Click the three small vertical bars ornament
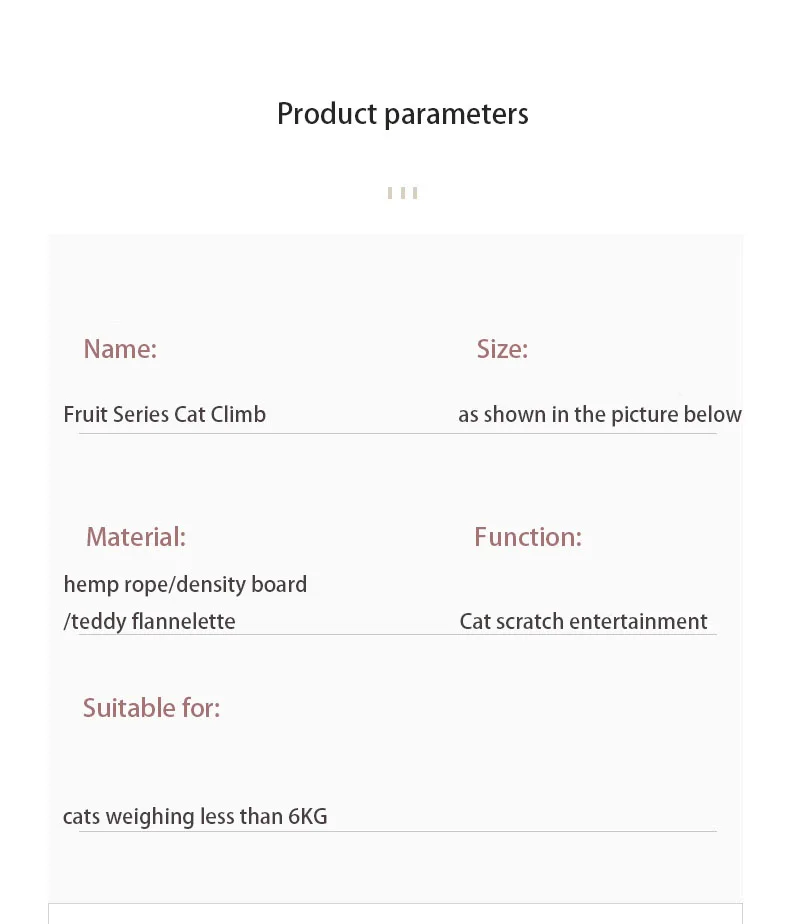 coord(402,192)
